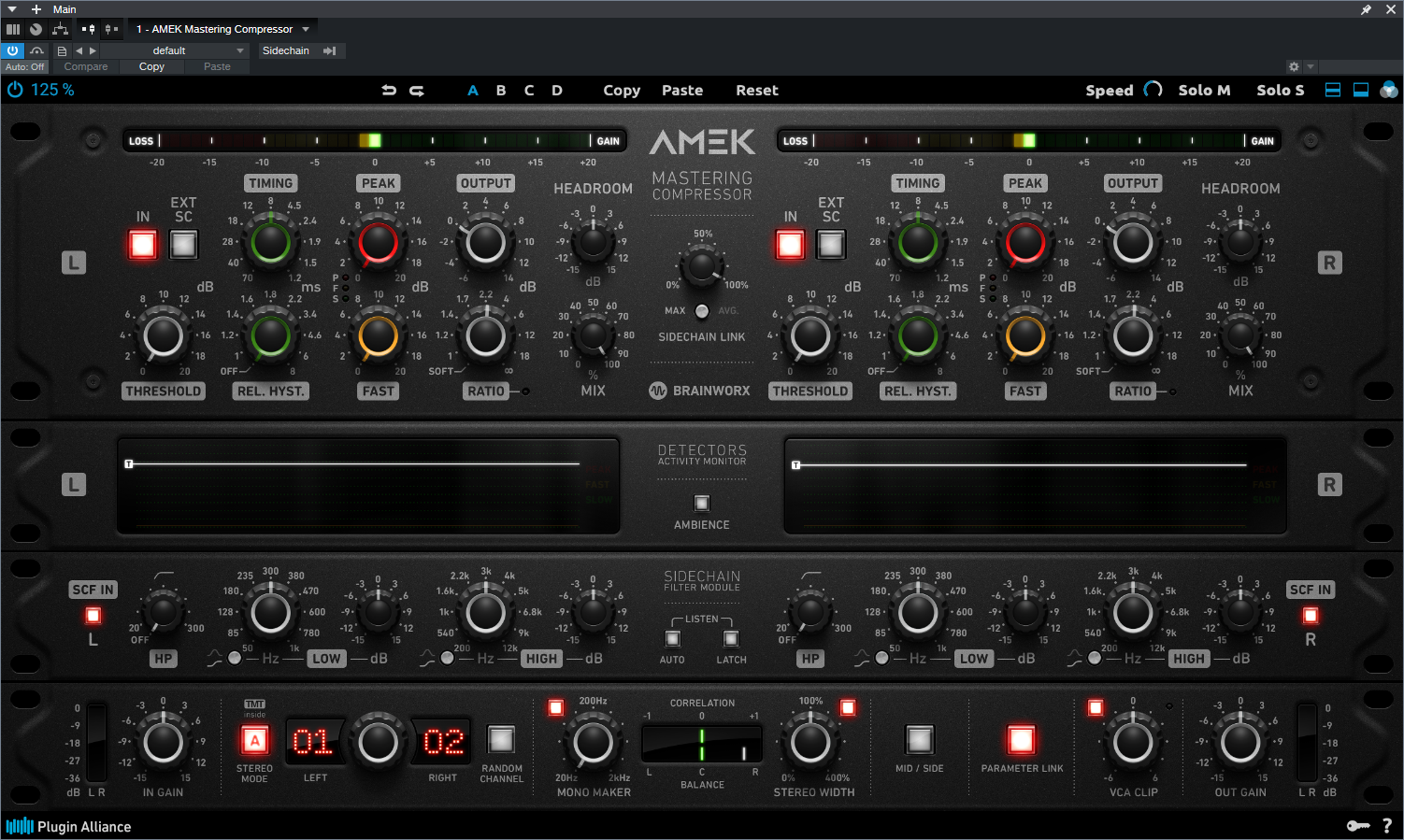Click the redo arrow icon
Viewport: 1404px width, 840px height.
tap(417, 91)
